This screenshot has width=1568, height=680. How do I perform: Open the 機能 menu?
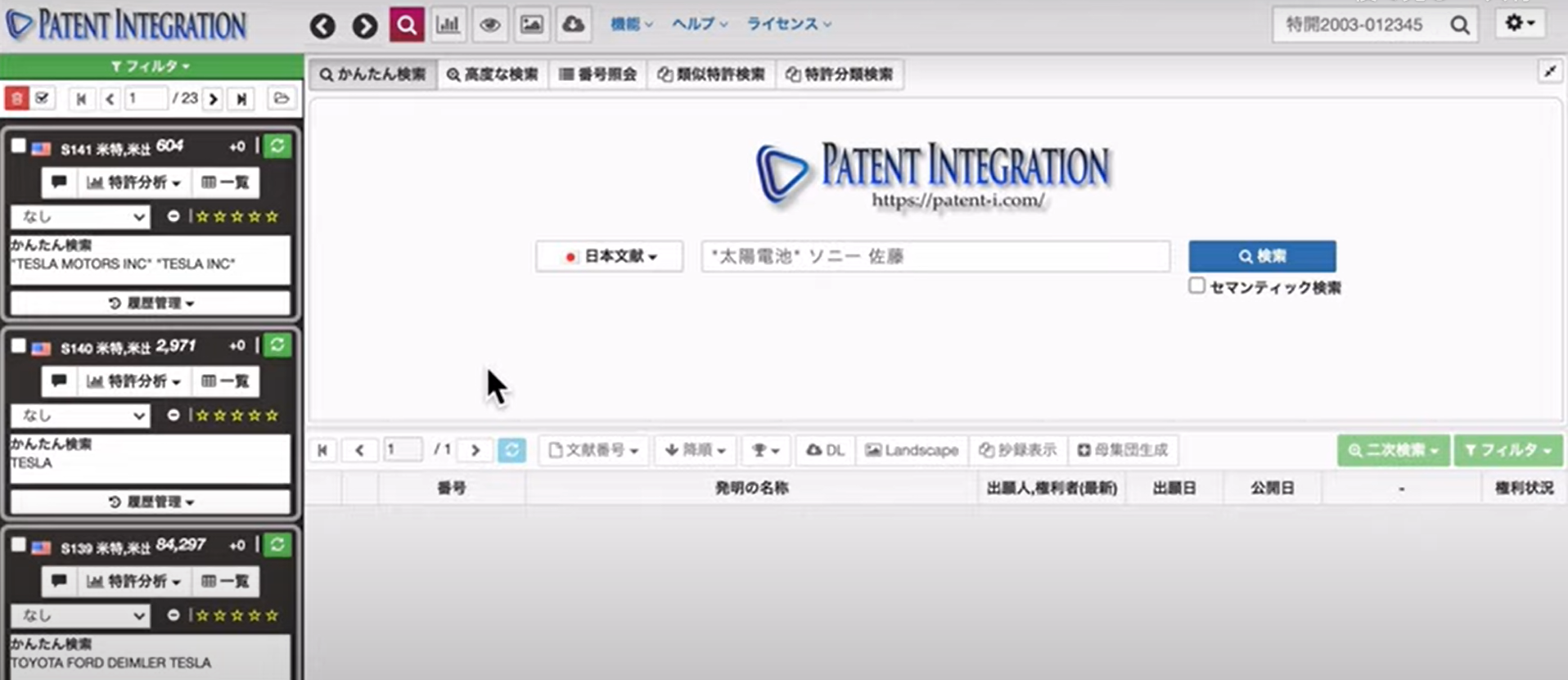pos(631,25)
